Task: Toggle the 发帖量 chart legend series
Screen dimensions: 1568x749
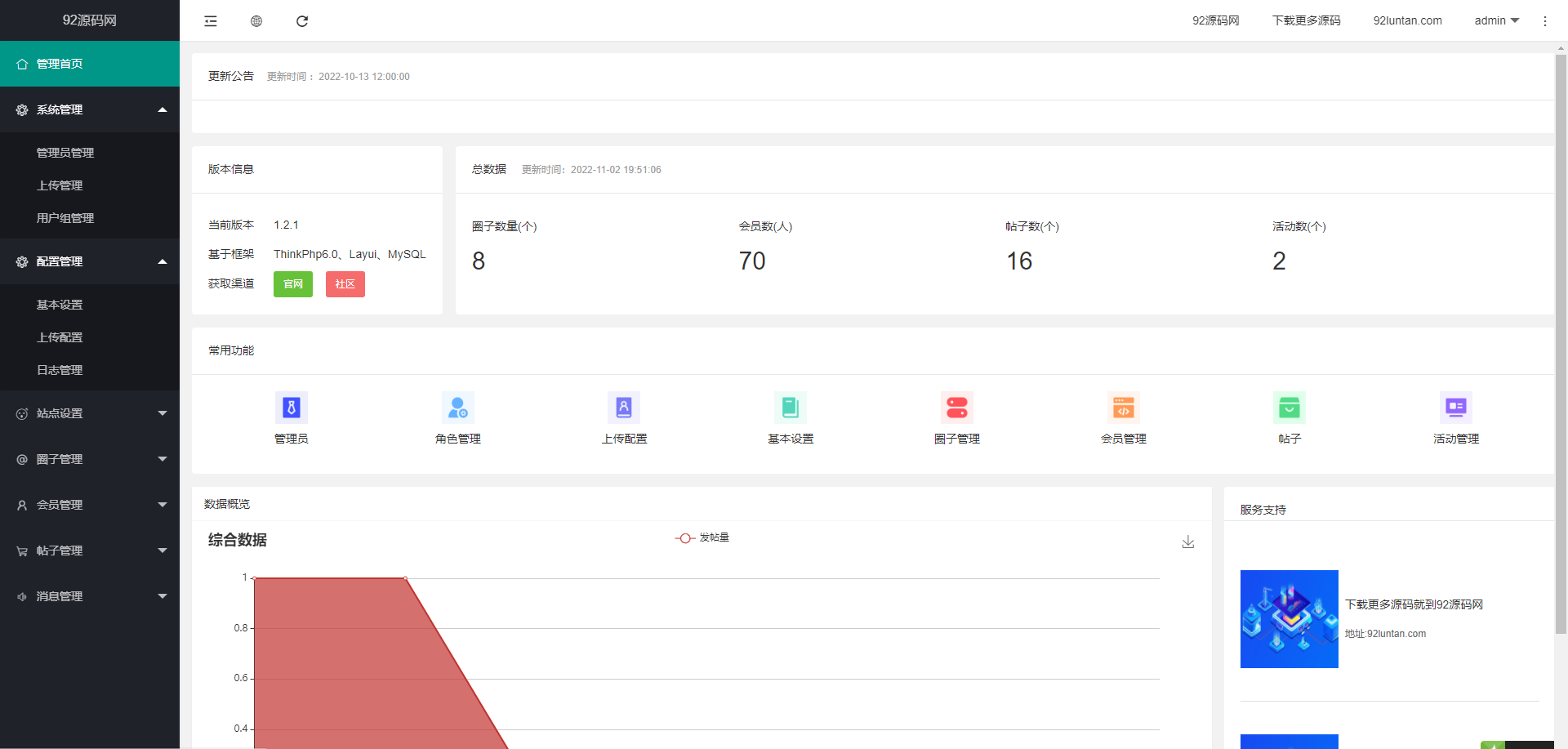Action: pyautogui.click(x=702, y=537)
